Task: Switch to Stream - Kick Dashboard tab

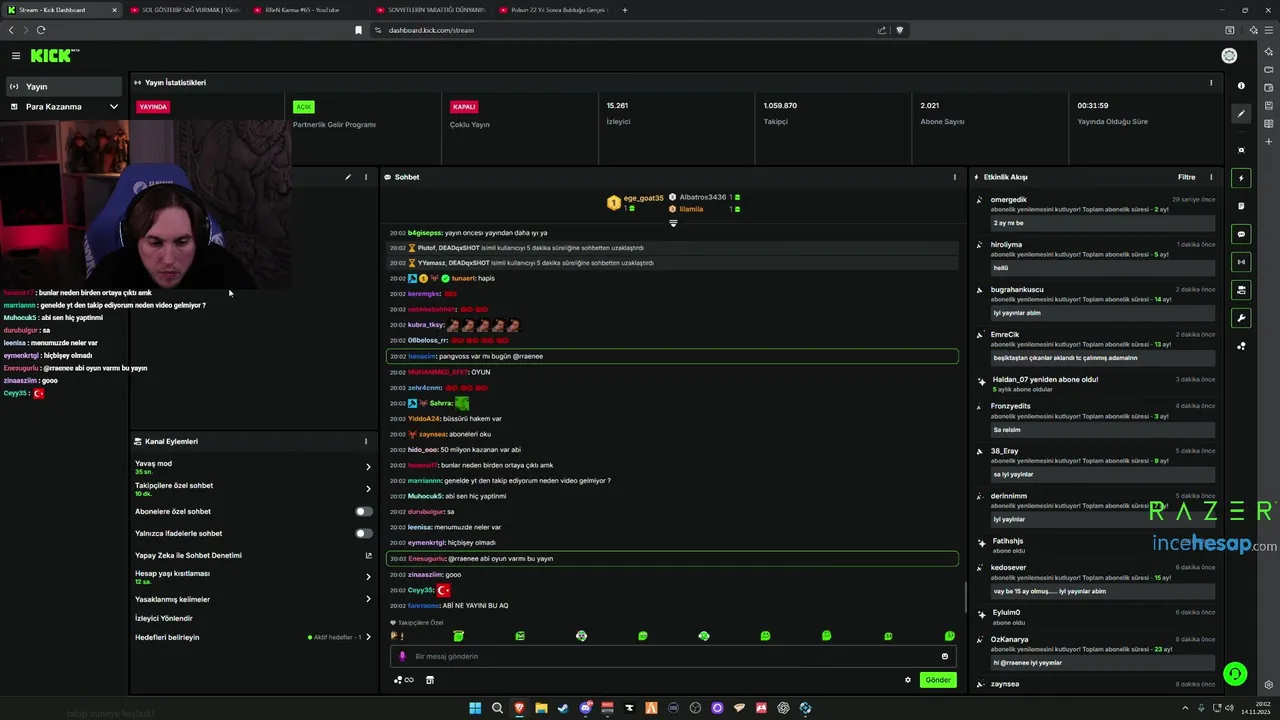Action: point(61,10)
